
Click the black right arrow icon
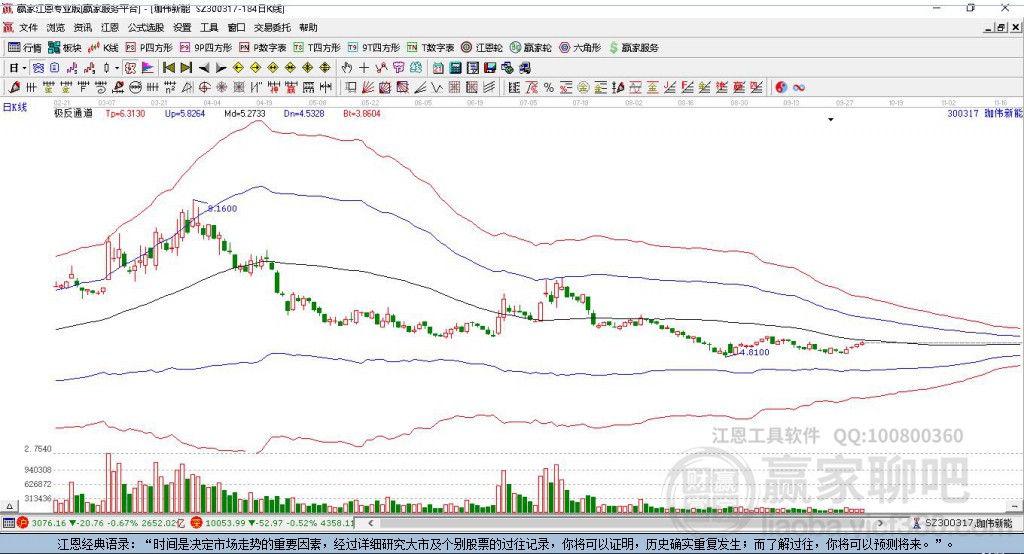click(221, 68)
